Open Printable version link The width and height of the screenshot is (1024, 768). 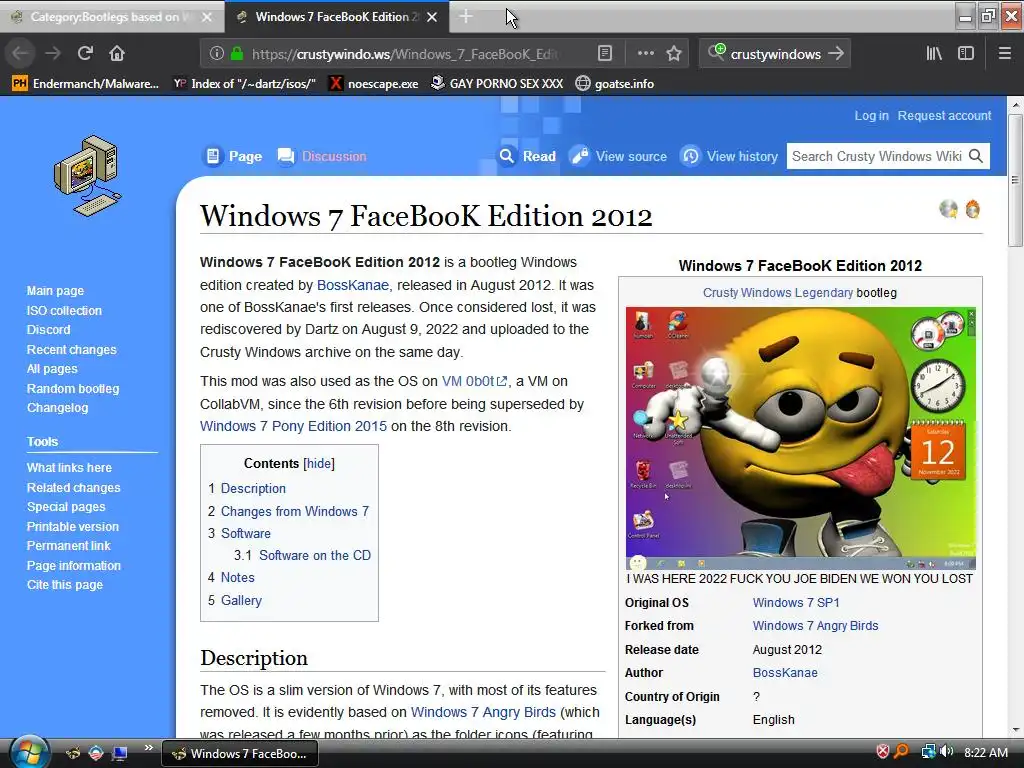72,526
